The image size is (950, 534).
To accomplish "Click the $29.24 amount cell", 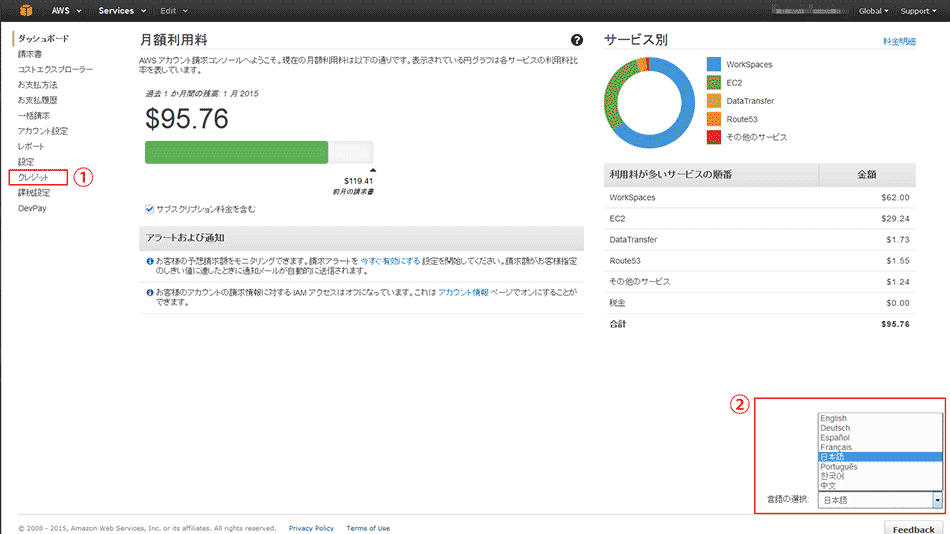I will [895, 219].
